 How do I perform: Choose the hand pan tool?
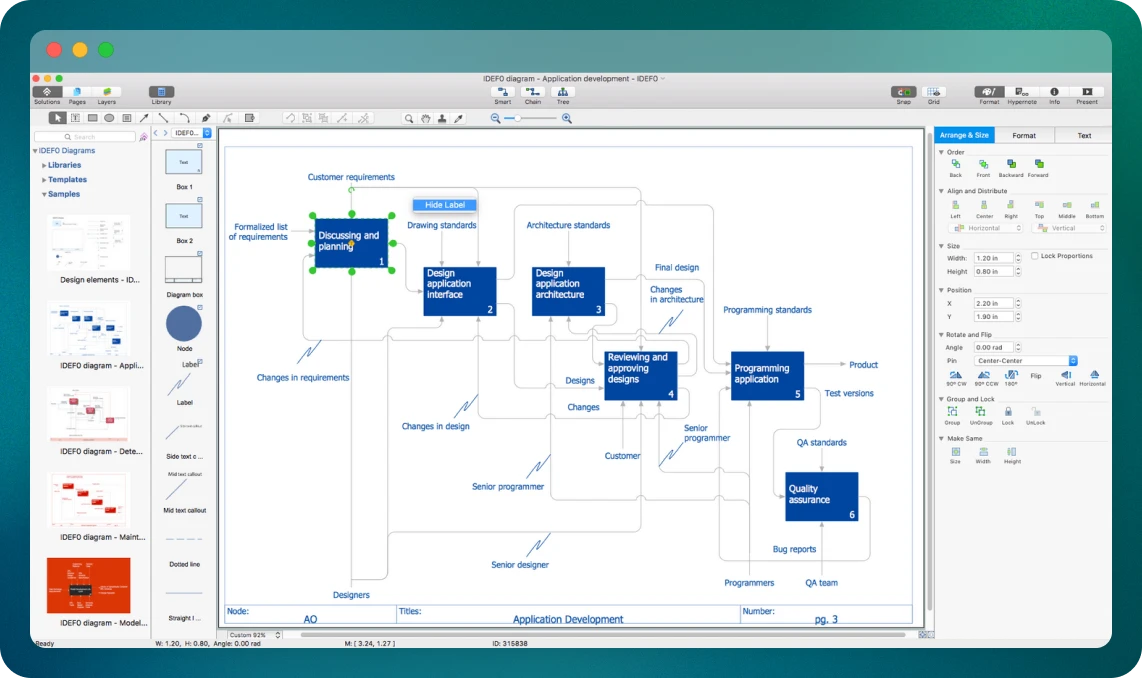point(426,118)
